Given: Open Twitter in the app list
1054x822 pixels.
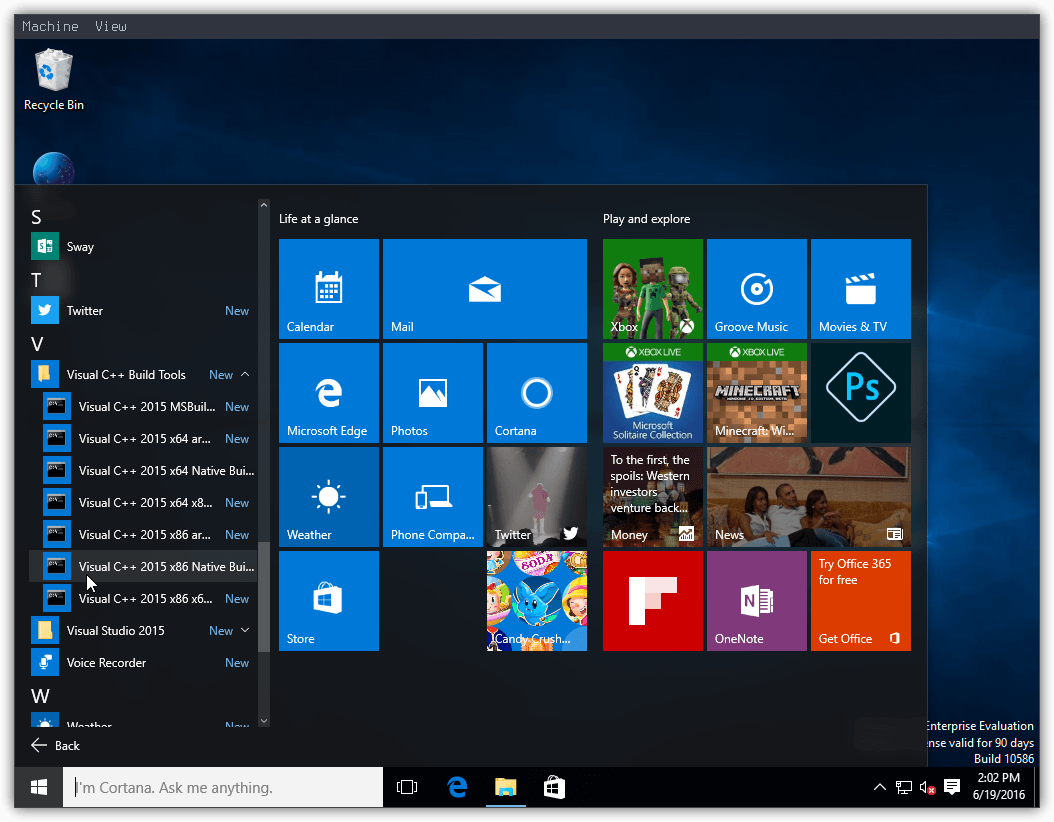Looking at the screenshot, I should click(143, 311).
